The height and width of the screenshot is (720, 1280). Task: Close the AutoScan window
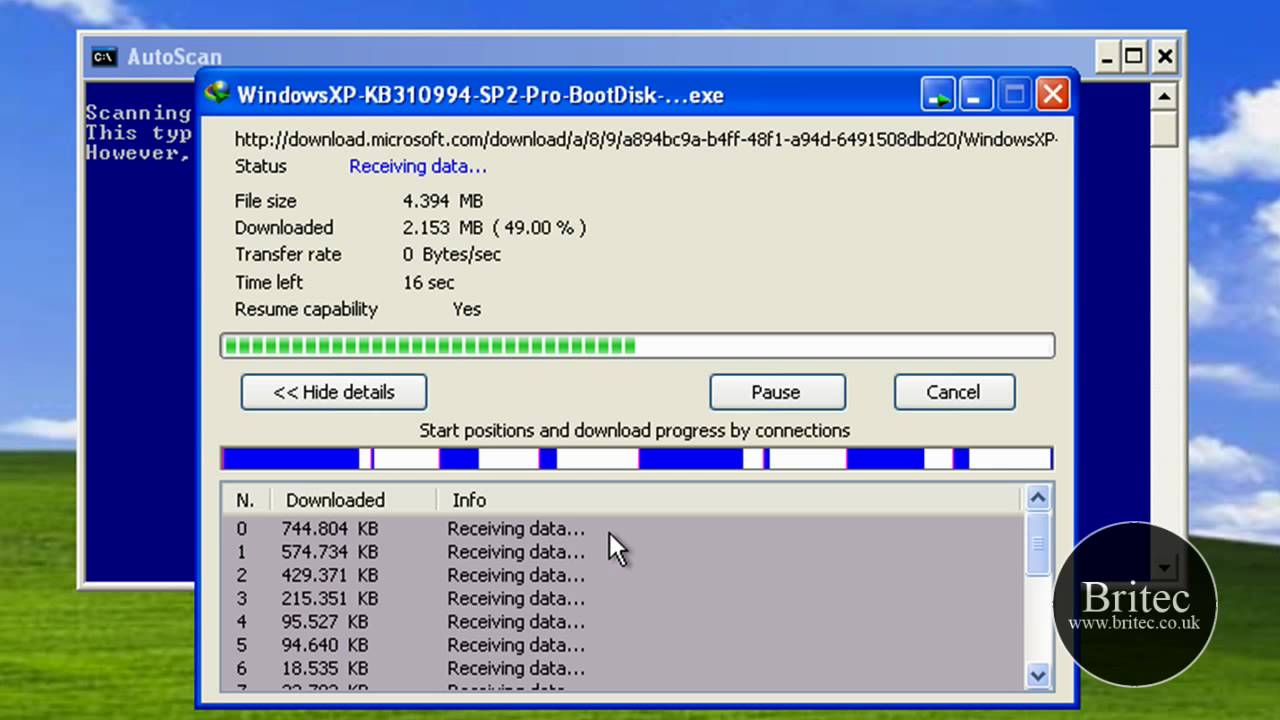[1164, 57]
